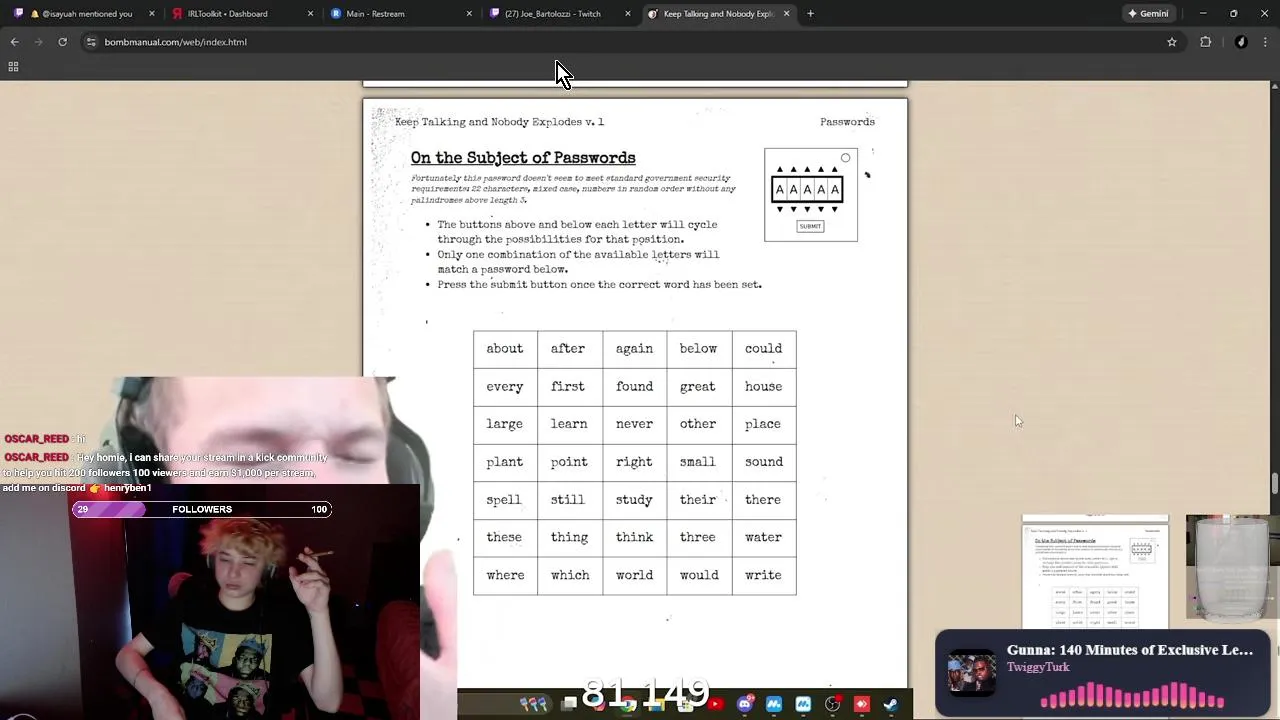Close the IRLToolkit Dashboard tab

[310, 14]
